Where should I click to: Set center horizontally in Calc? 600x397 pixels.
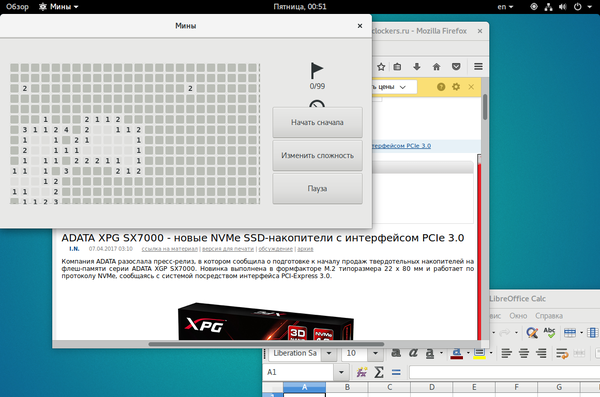[x=524, y=353]
